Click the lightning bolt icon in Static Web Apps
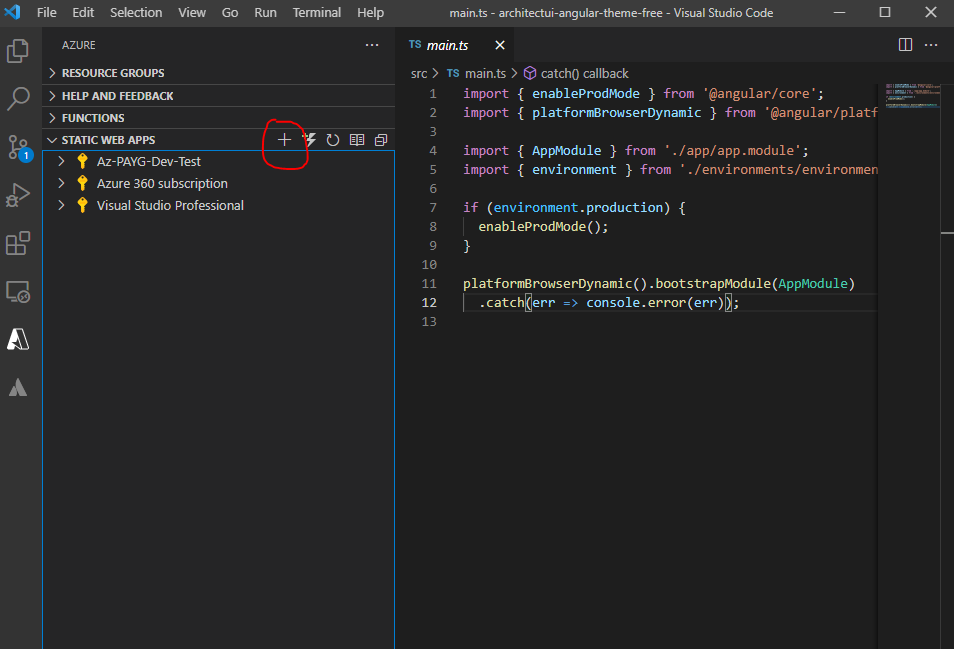 310,140
